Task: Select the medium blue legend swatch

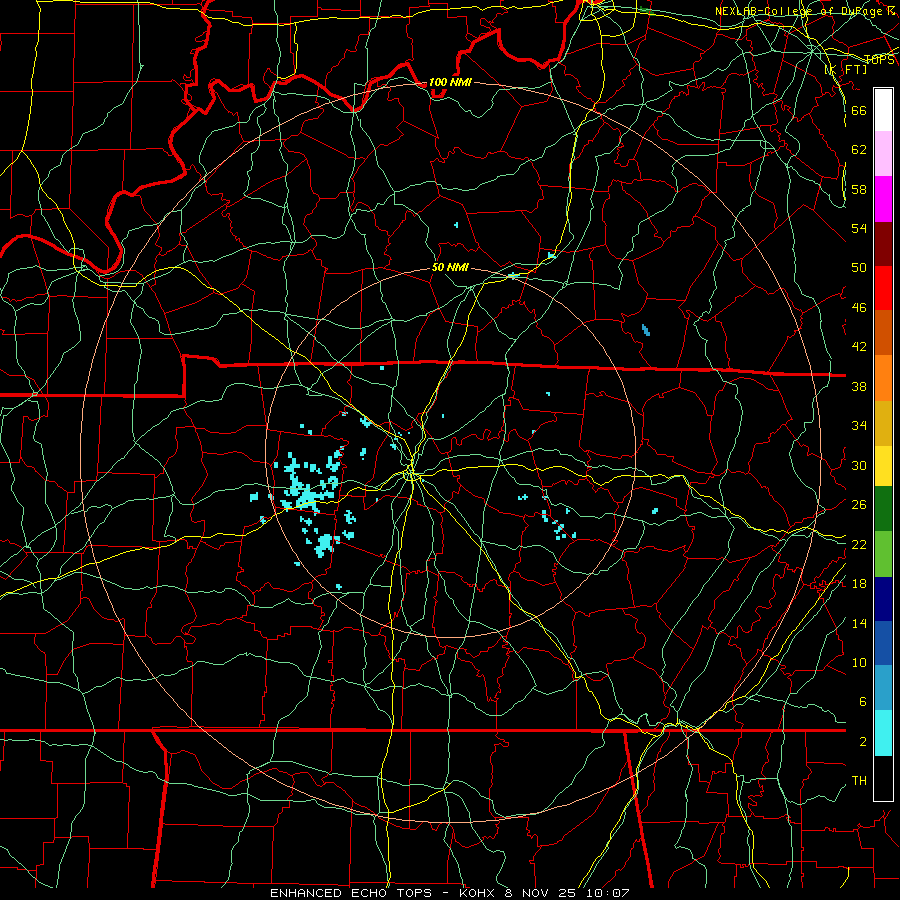Action: pyautogui.click(x=883, y=643)
